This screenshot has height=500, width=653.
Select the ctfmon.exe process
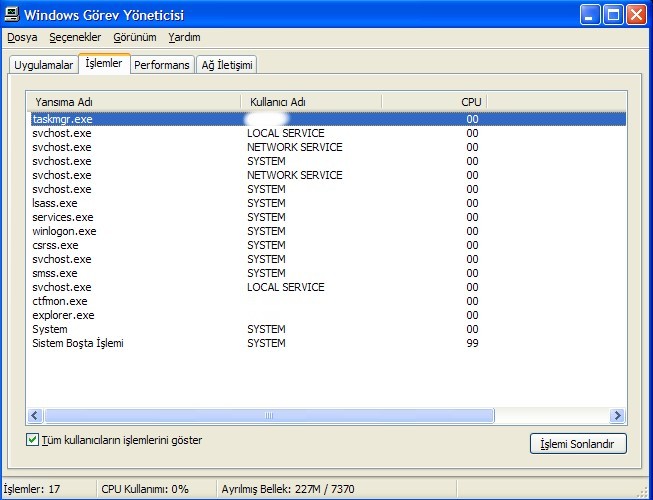point(60,301)
